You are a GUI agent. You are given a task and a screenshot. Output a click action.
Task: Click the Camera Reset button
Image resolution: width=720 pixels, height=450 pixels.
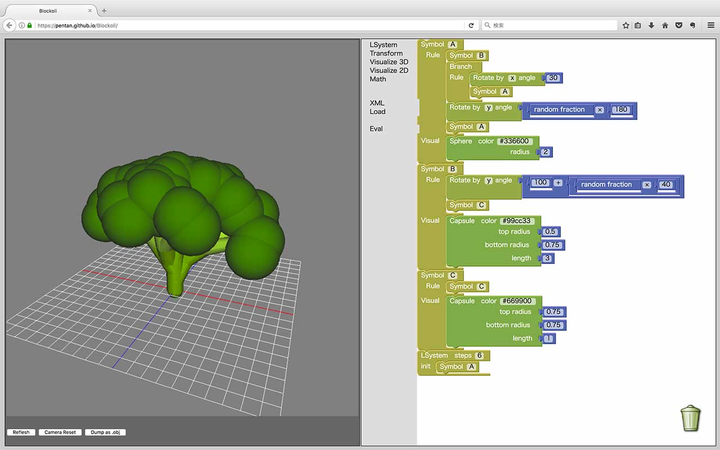pos(60,432)
